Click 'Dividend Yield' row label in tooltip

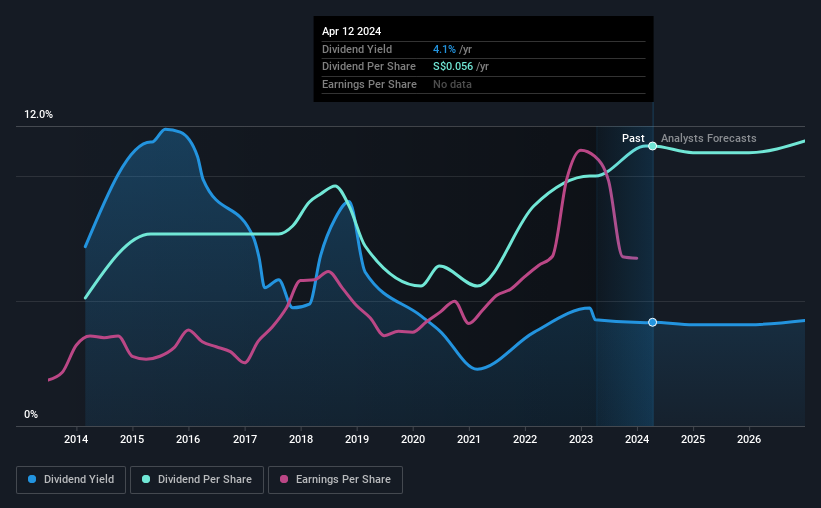(x=357, y=49)
